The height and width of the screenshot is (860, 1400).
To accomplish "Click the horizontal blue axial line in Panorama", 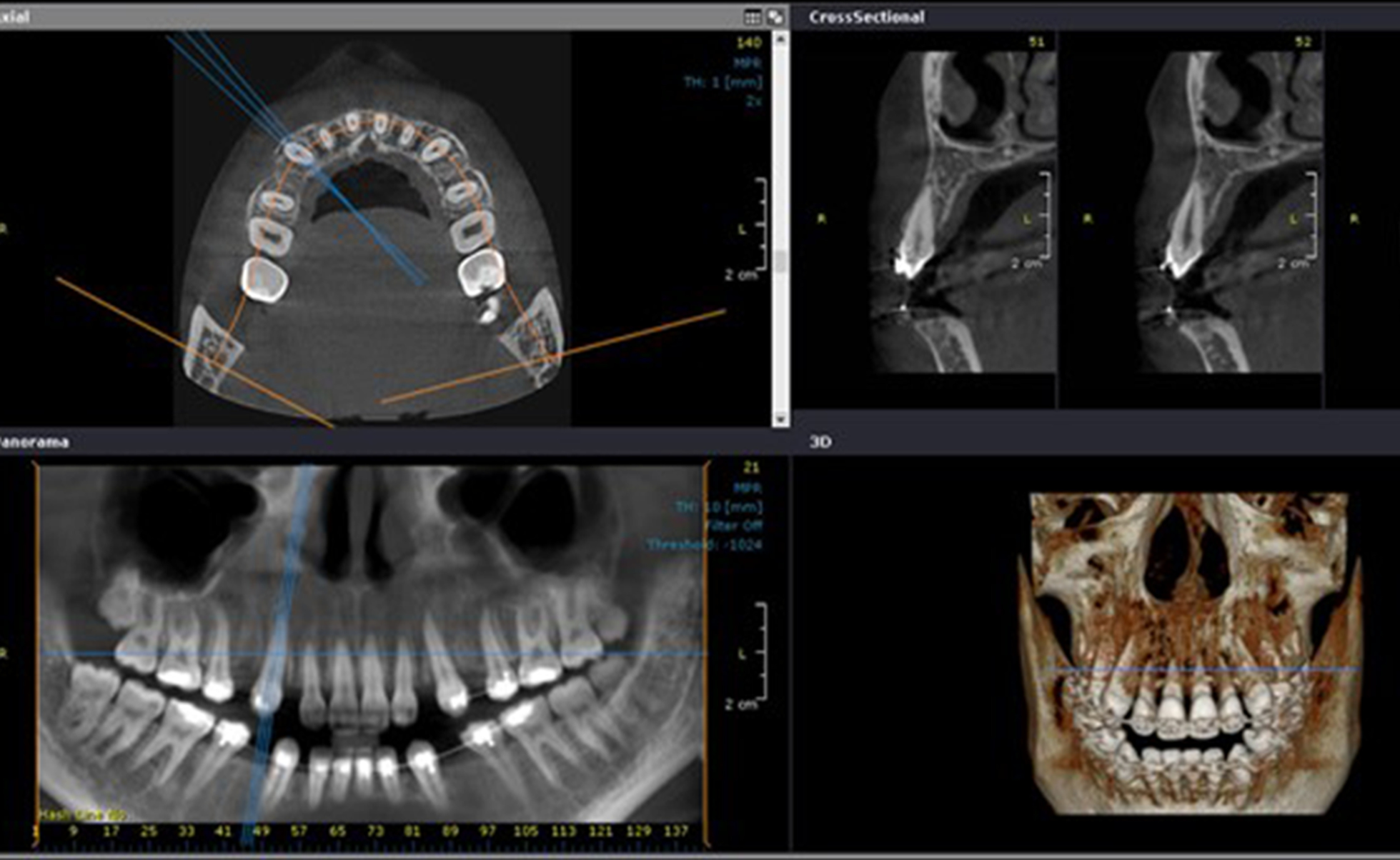I will coord(374,653).
